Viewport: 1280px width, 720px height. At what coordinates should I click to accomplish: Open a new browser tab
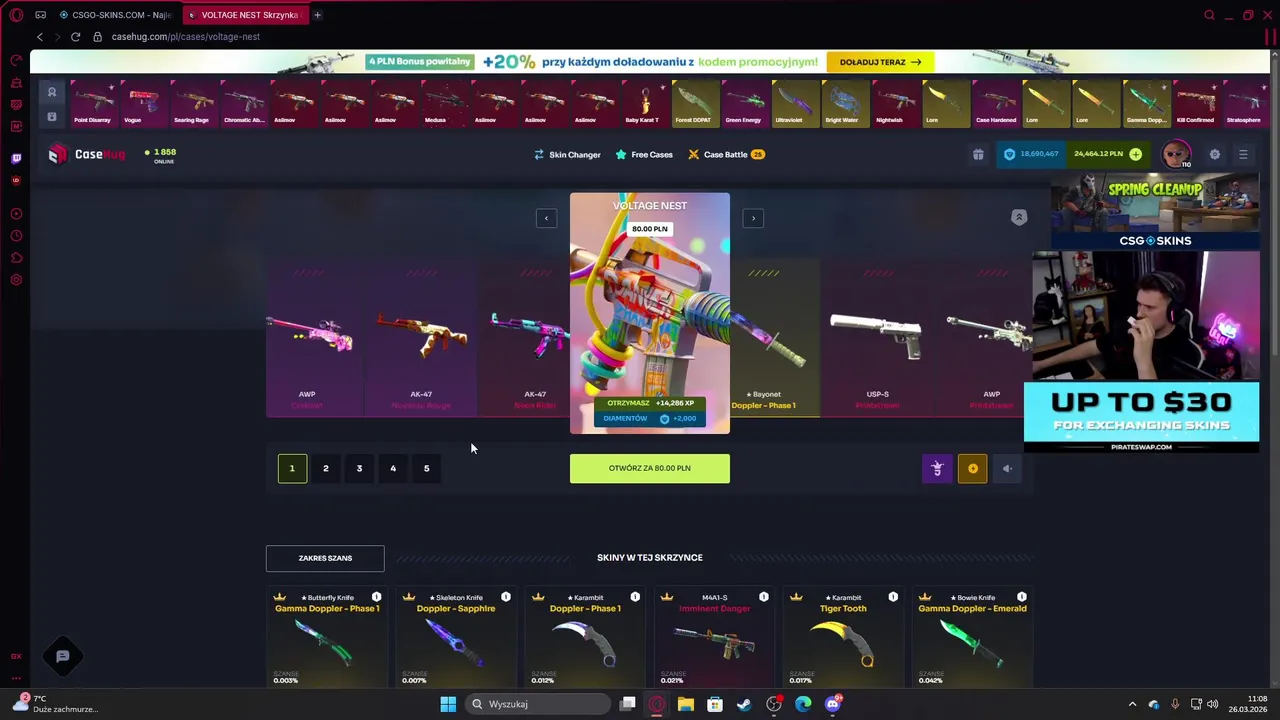[317, 15]
